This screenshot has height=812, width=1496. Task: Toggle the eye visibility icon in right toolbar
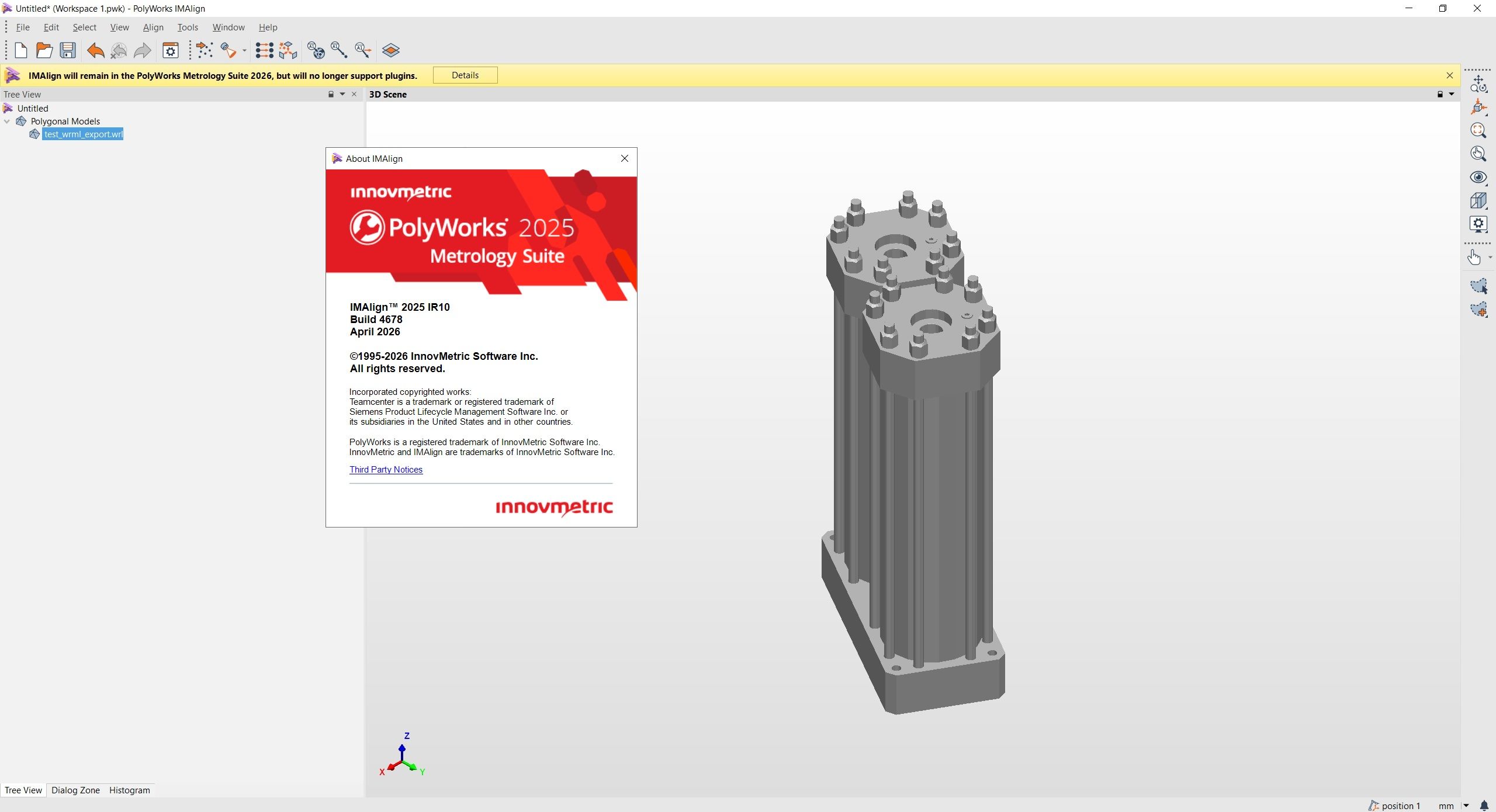(1478, 178)
